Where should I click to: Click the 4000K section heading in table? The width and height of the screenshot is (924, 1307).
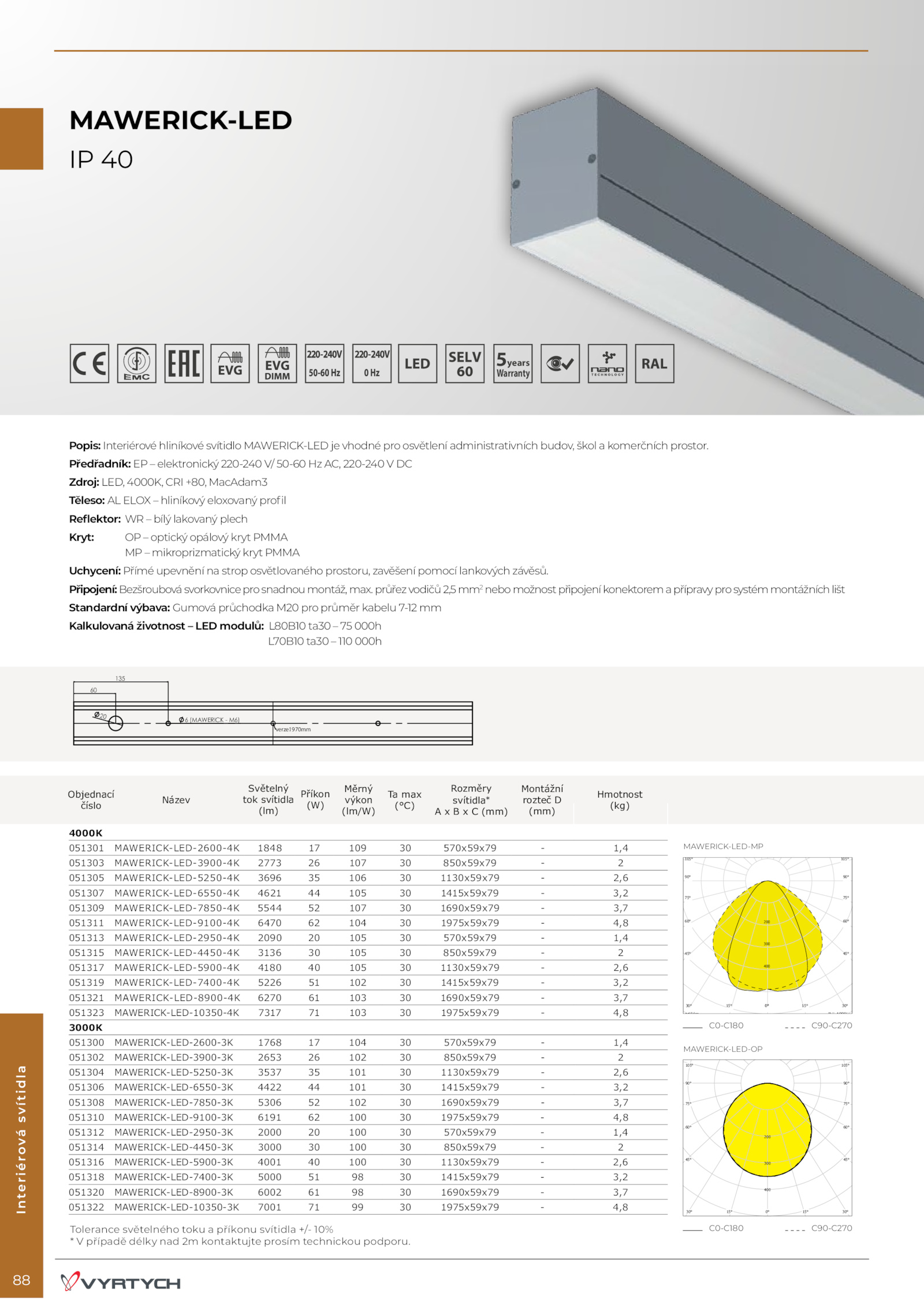click(85, 833)
